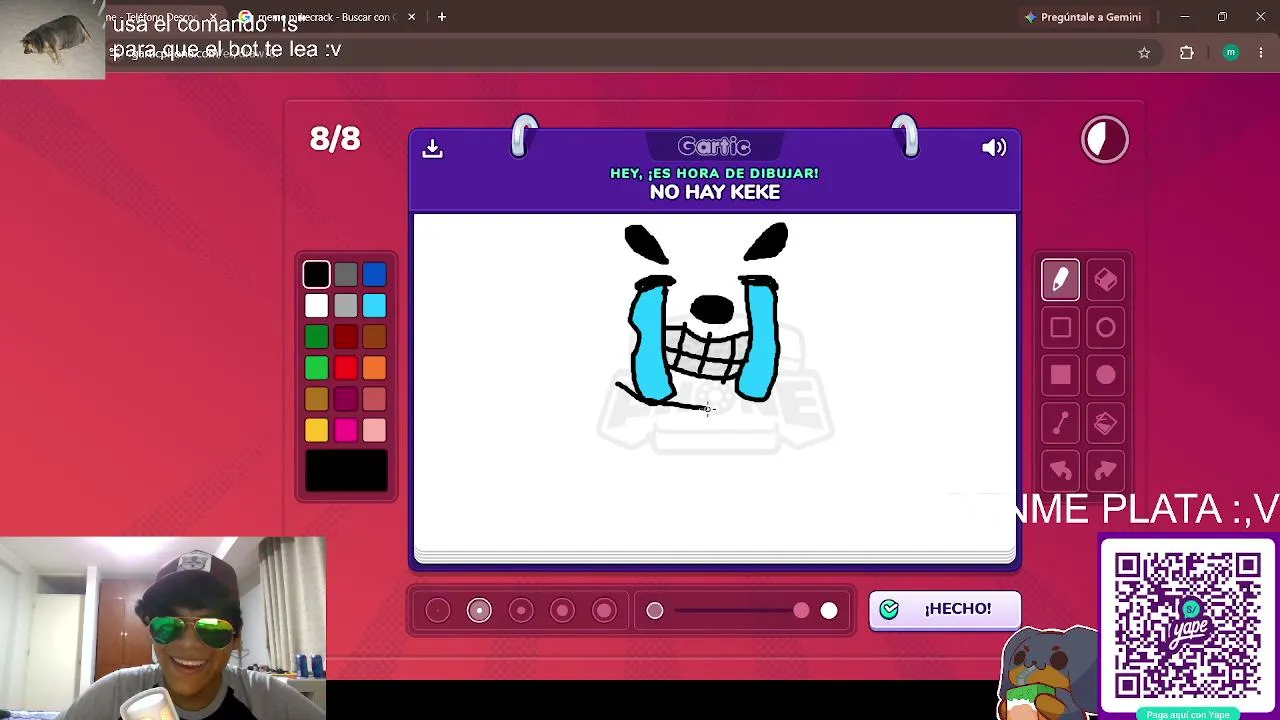
Task: Click the round timer icon
Action: coord(1105,140)
